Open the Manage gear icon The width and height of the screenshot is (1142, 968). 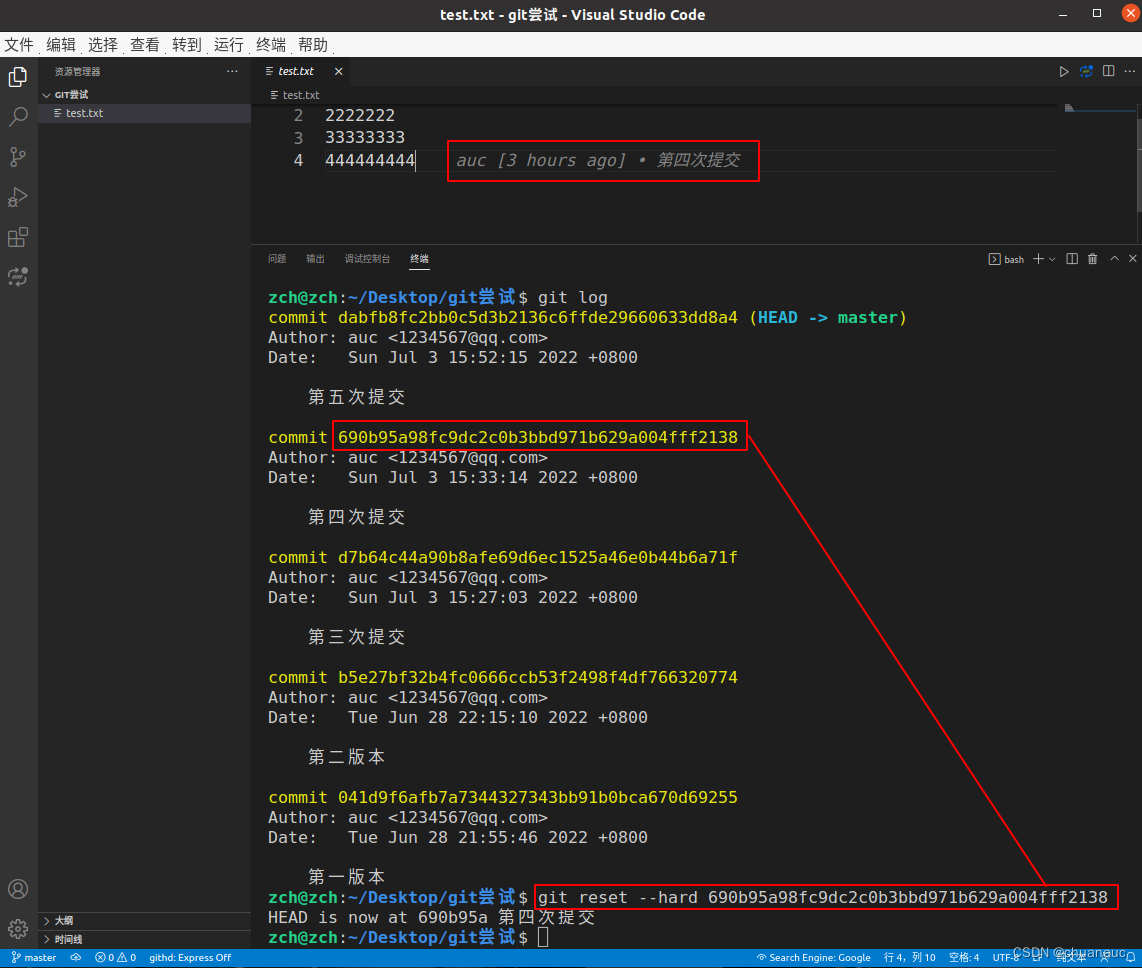(18, 929)
